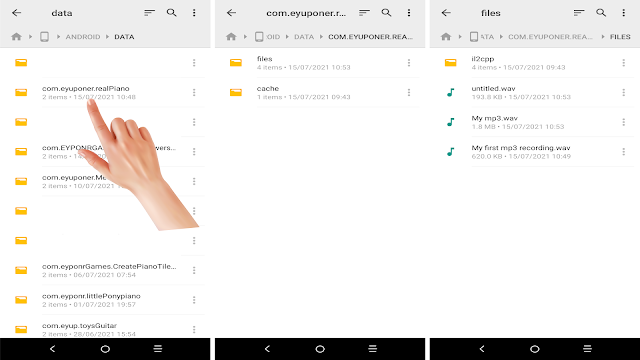Open sort options in com.eyuponer.r... screen
Viewport: 640px width, 360px height.
pyautogui.click(x=364, y=13)
